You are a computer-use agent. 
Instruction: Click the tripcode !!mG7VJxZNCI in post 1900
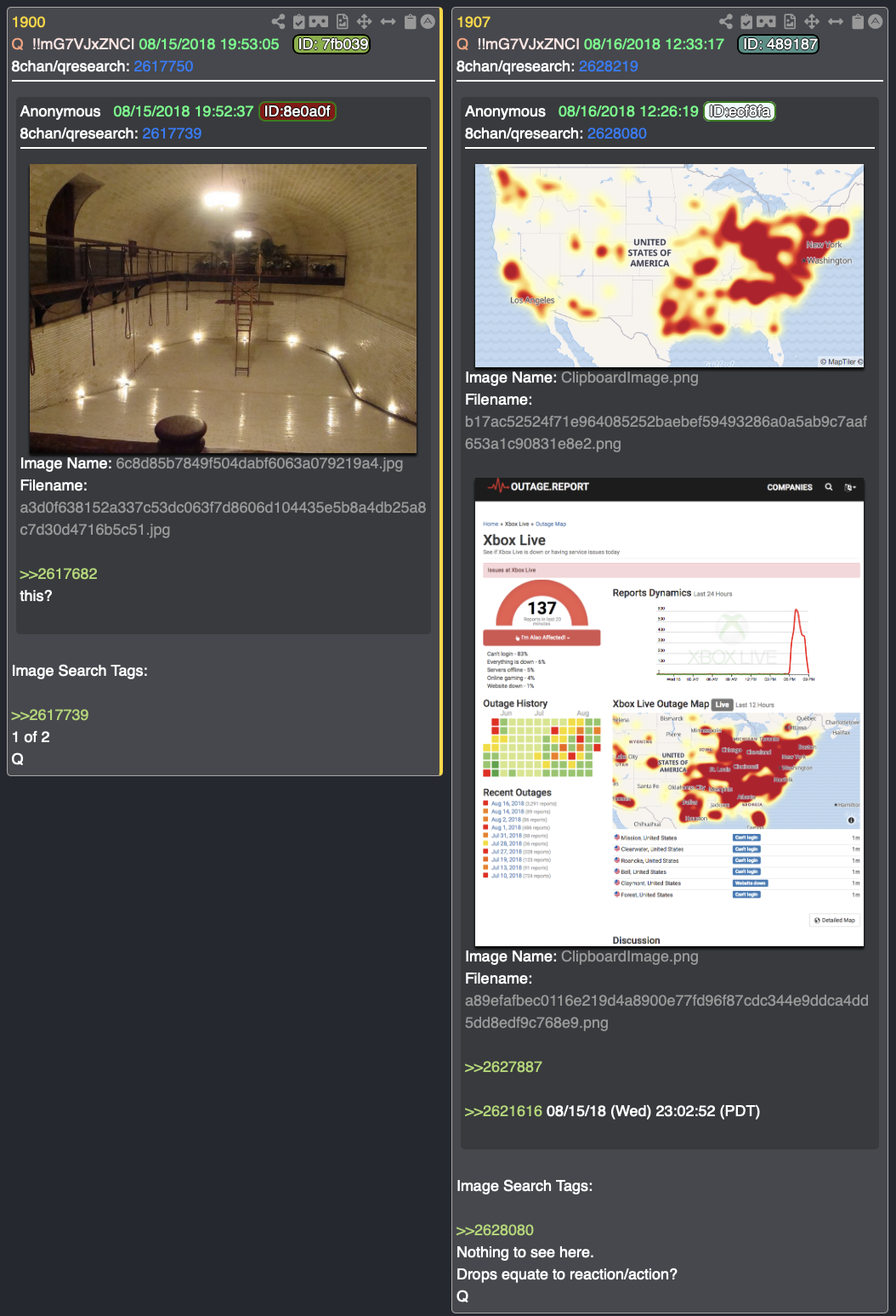[83, 44]
